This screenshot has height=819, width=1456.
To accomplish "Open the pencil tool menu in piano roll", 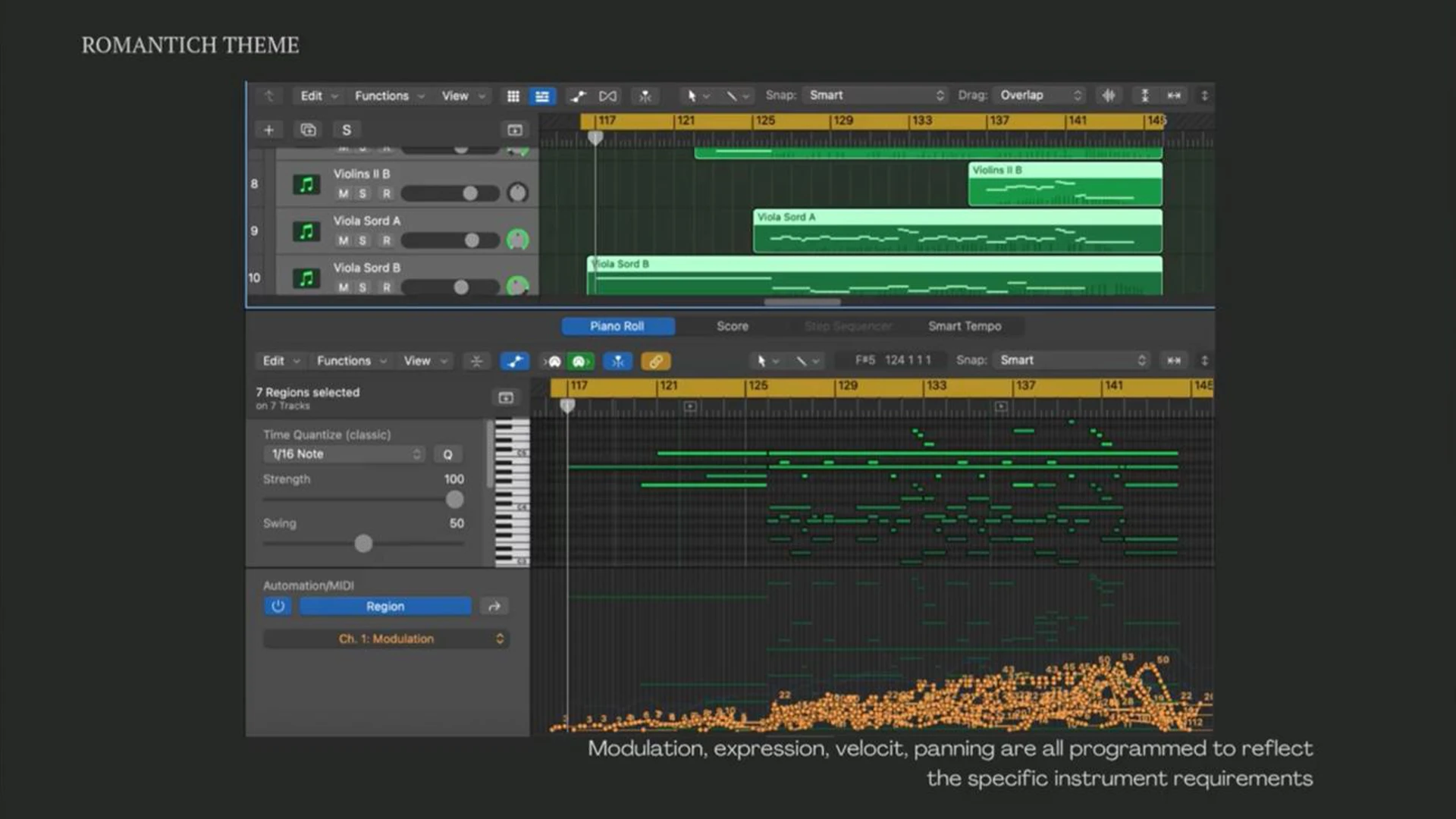I will click(807, 361).
